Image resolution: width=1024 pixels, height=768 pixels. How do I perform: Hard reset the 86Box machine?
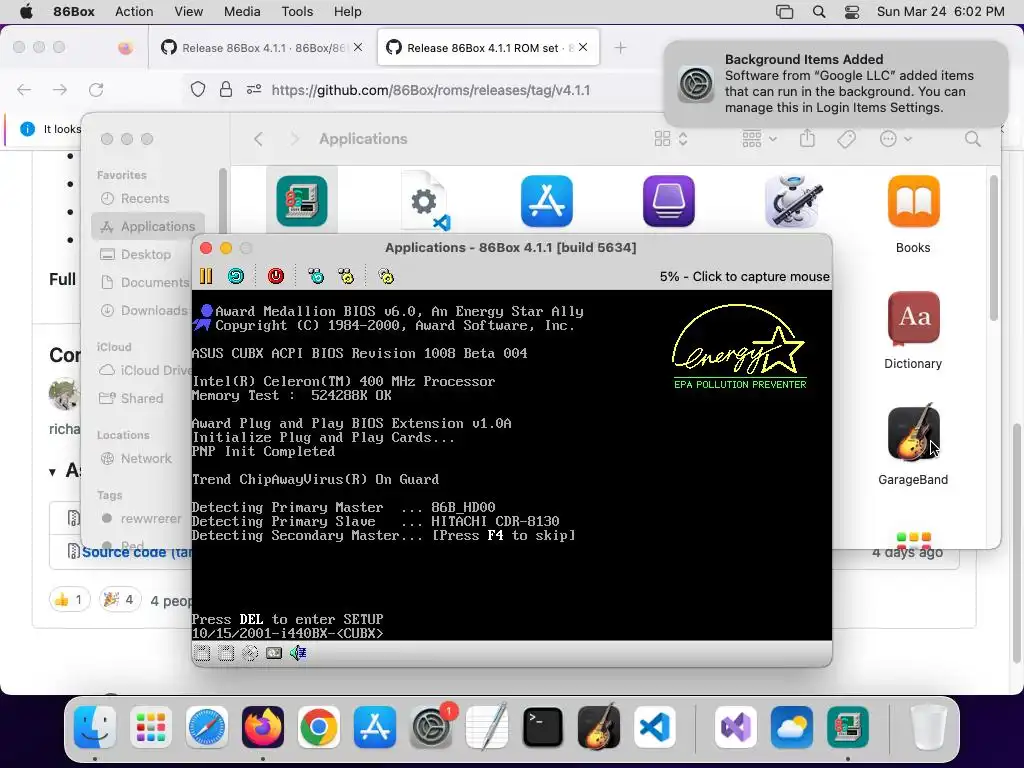pos(236,276)
